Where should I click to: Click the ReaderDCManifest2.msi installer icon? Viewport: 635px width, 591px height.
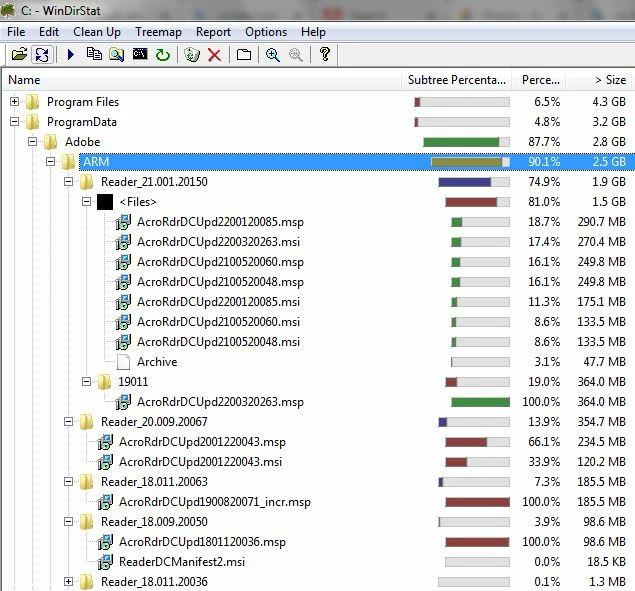click(105, 562)
